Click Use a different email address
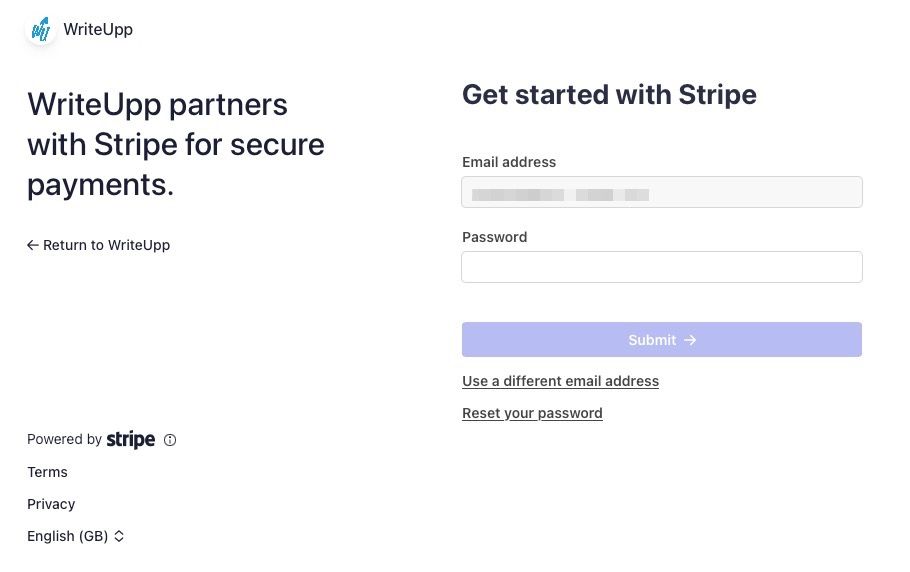Image resolution: width=910 pixels, height=572 pixels. pos(560,381)
